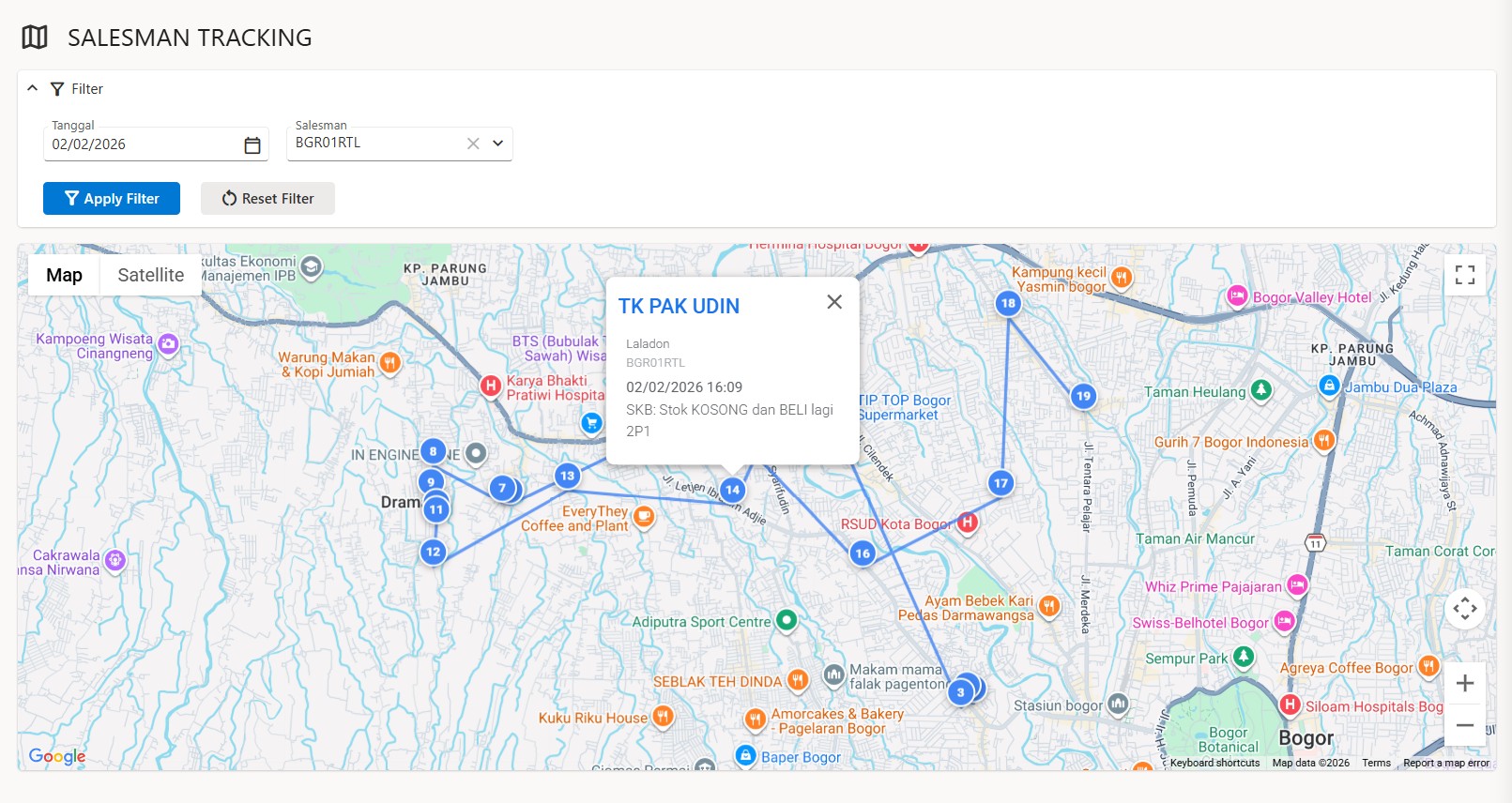1512x803 pixels.
Task: Apply the filter
Action: 112,199
